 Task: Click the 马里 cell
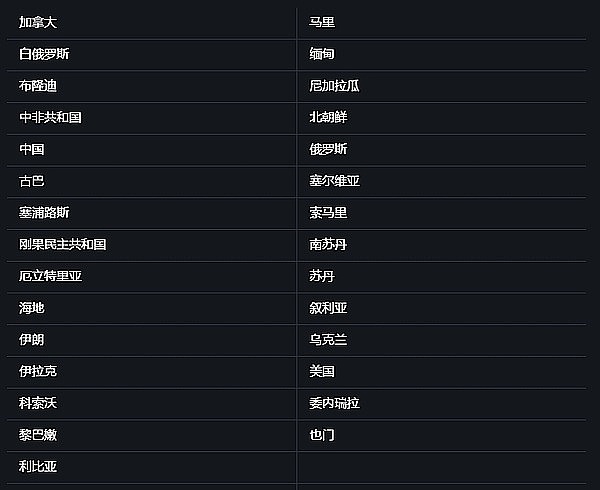point(322,22)
